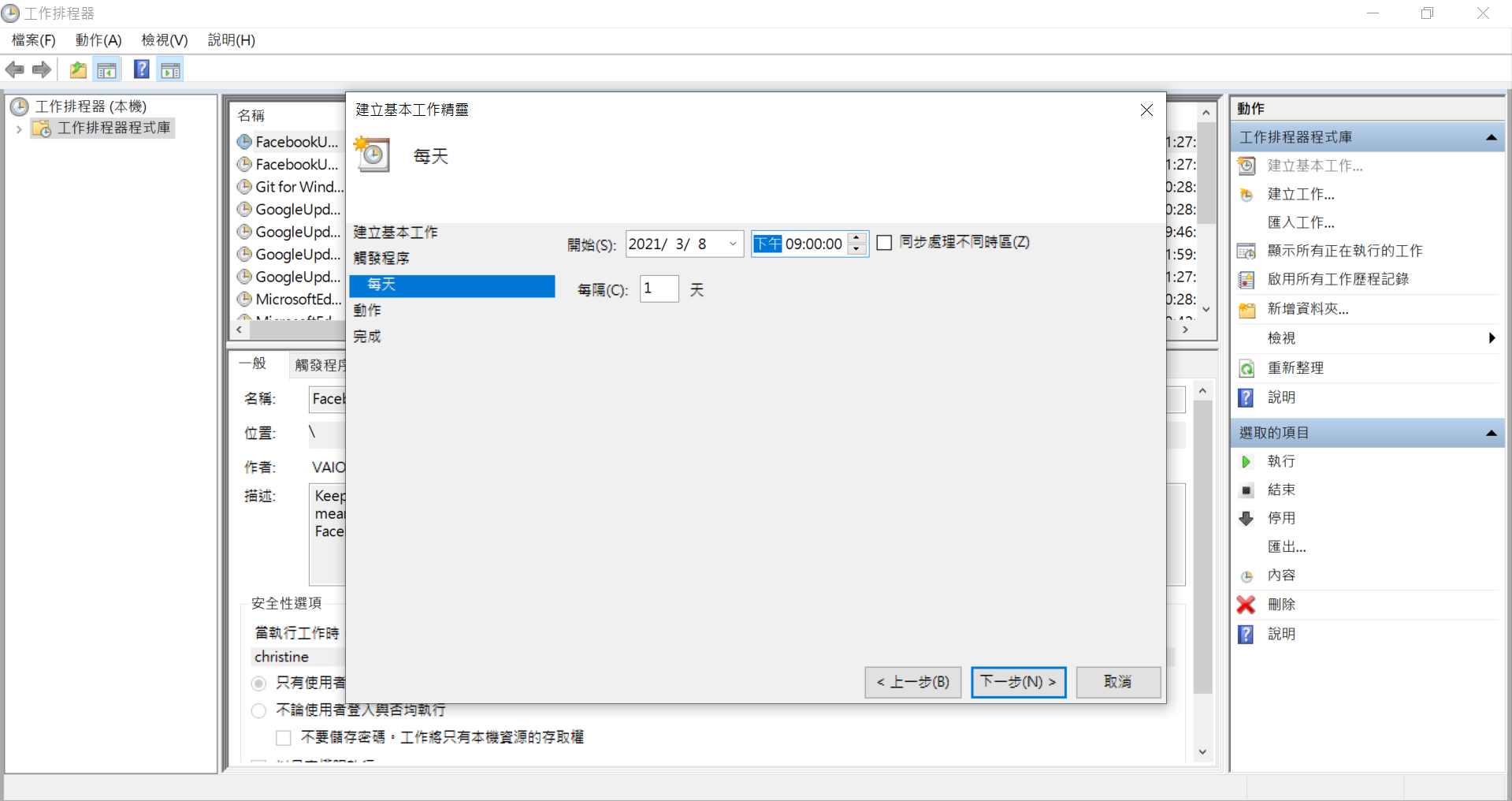Click the back arrow toolbar icon
The height and width of the screenshot is (801, 1512).
click(x=14, y=70)
